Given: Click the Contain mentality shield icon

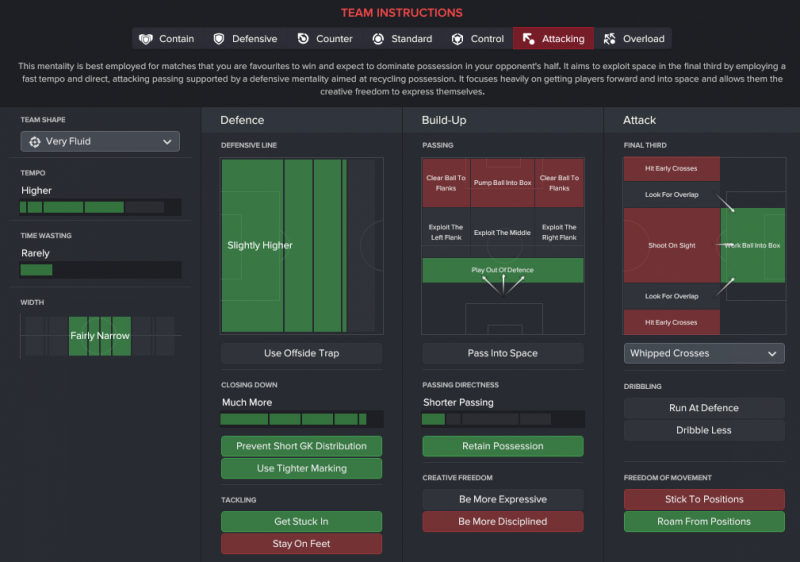Looking at the screenshot, I should click(x=146, y=39).
